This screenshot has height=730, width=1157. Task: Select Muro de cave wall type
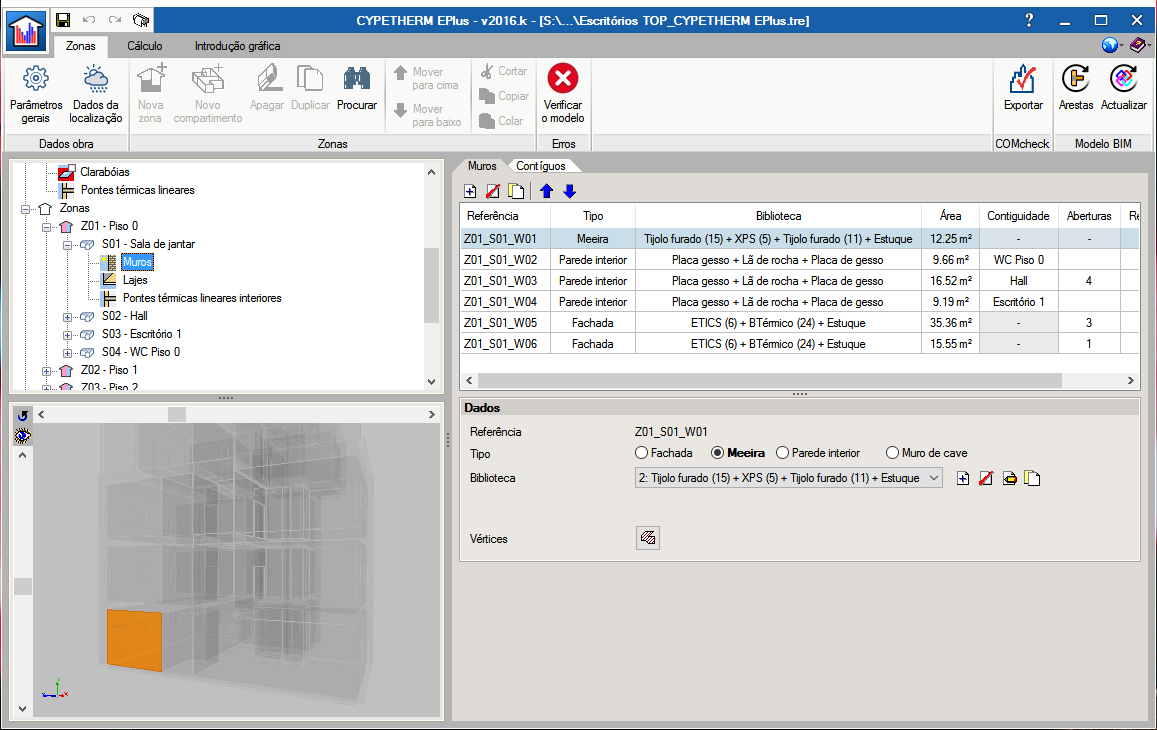[x=926, y=452]
